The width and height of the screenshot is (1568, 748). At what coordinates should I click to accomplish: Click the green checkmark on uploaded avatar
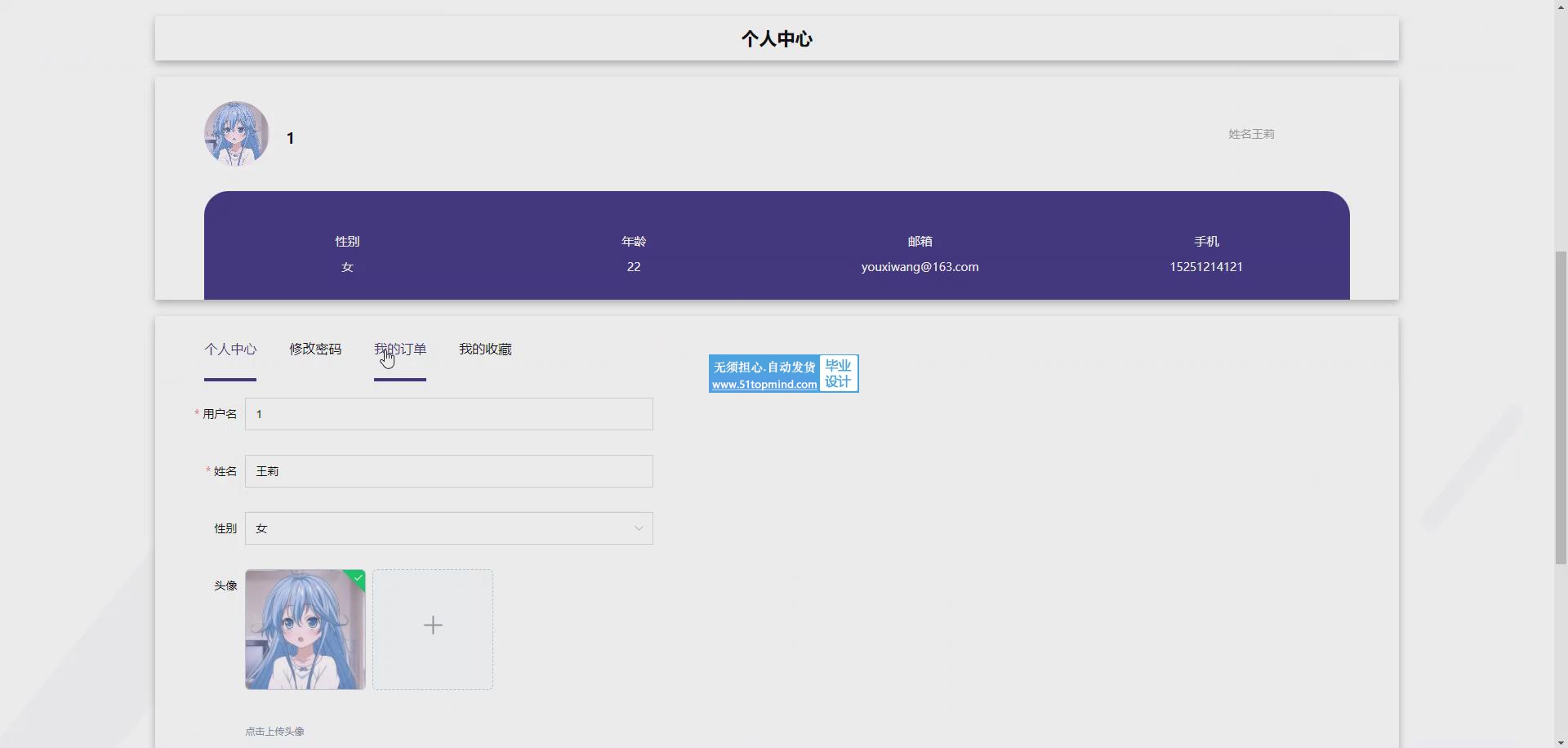(358, 577)
